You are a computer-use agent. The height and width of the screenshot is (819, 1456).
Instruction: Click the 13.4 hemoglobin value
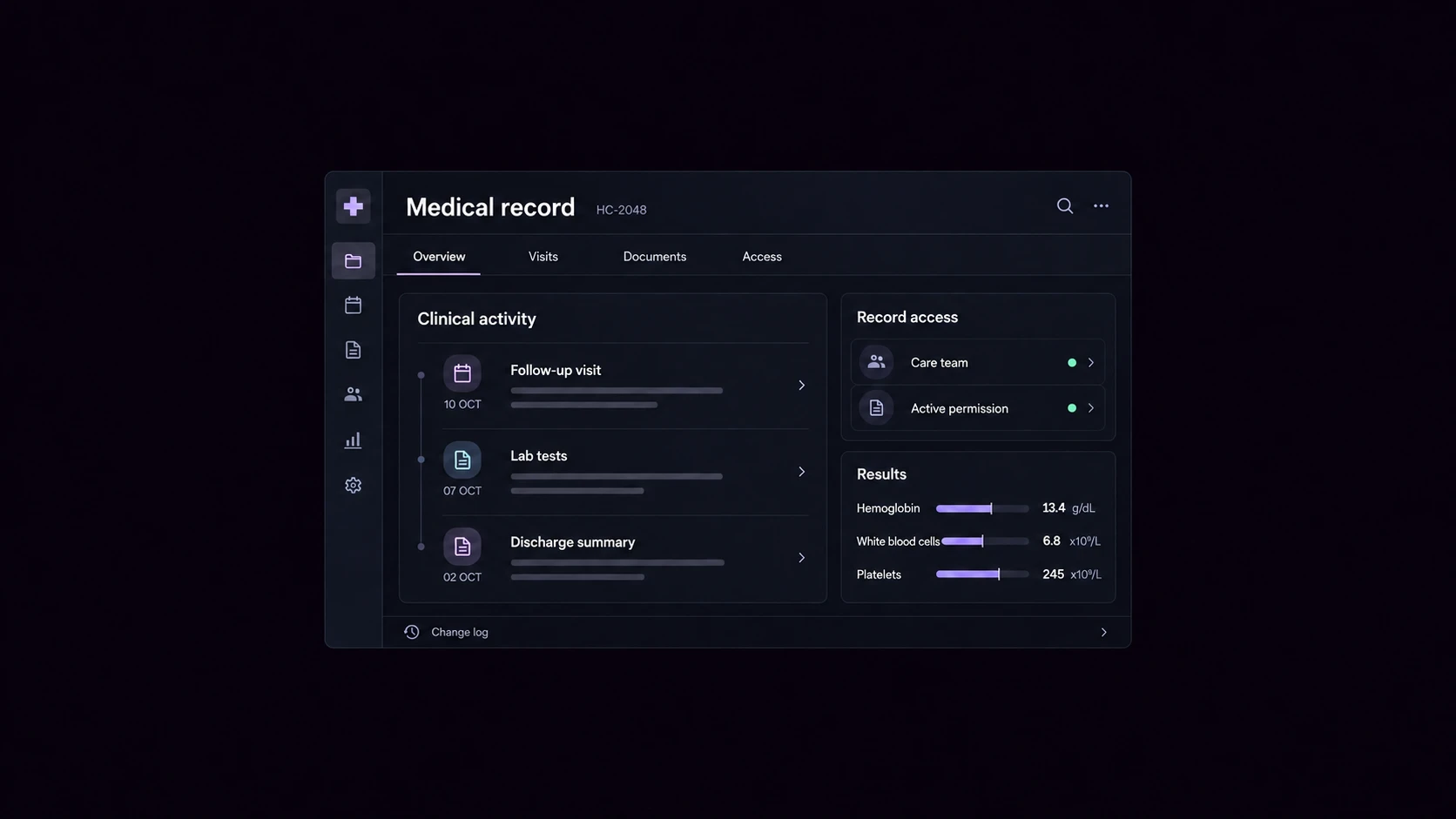[1054, 508]
